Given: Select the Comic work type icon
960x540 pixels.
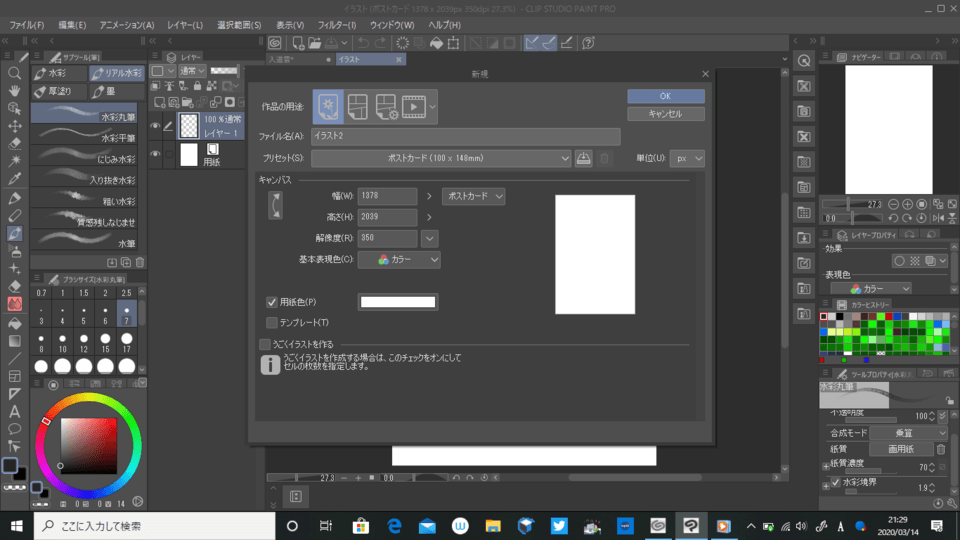Looking at the screenshot, I should [x=358, y=107].
